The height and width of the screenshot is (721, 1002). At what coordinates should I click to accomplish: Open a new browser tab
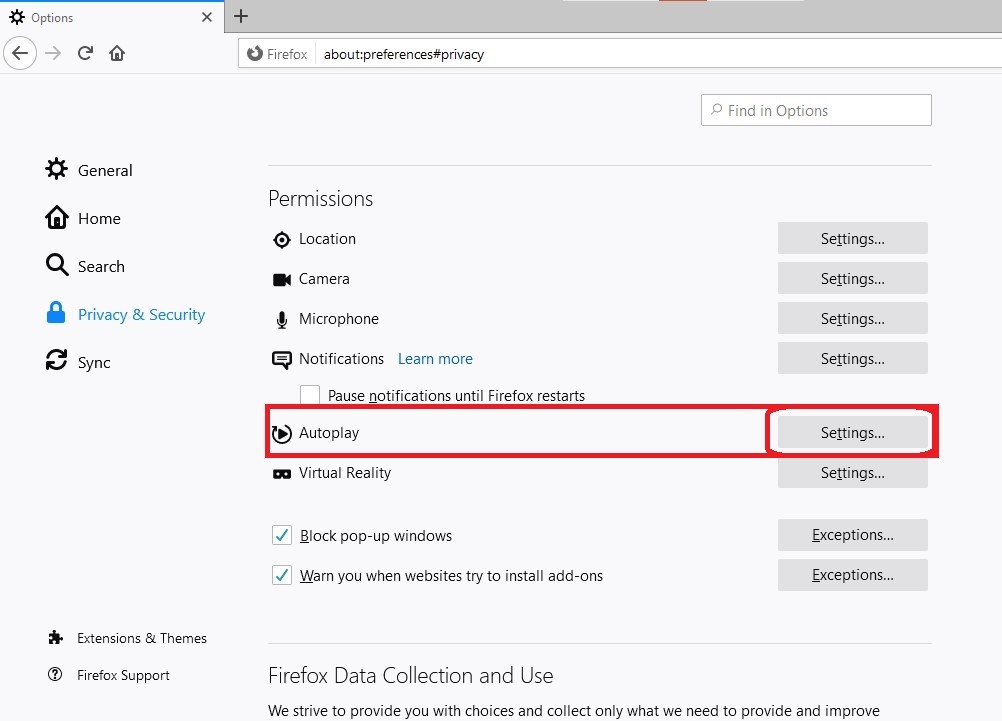click(x=241, y=16)
